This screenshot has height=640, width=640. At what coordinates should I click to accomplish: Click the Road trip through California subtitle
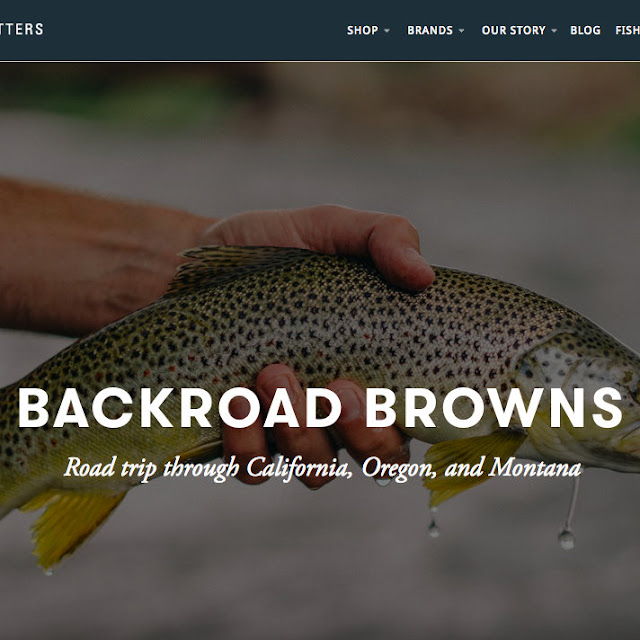pyautogui.click(x=322, y=468)
